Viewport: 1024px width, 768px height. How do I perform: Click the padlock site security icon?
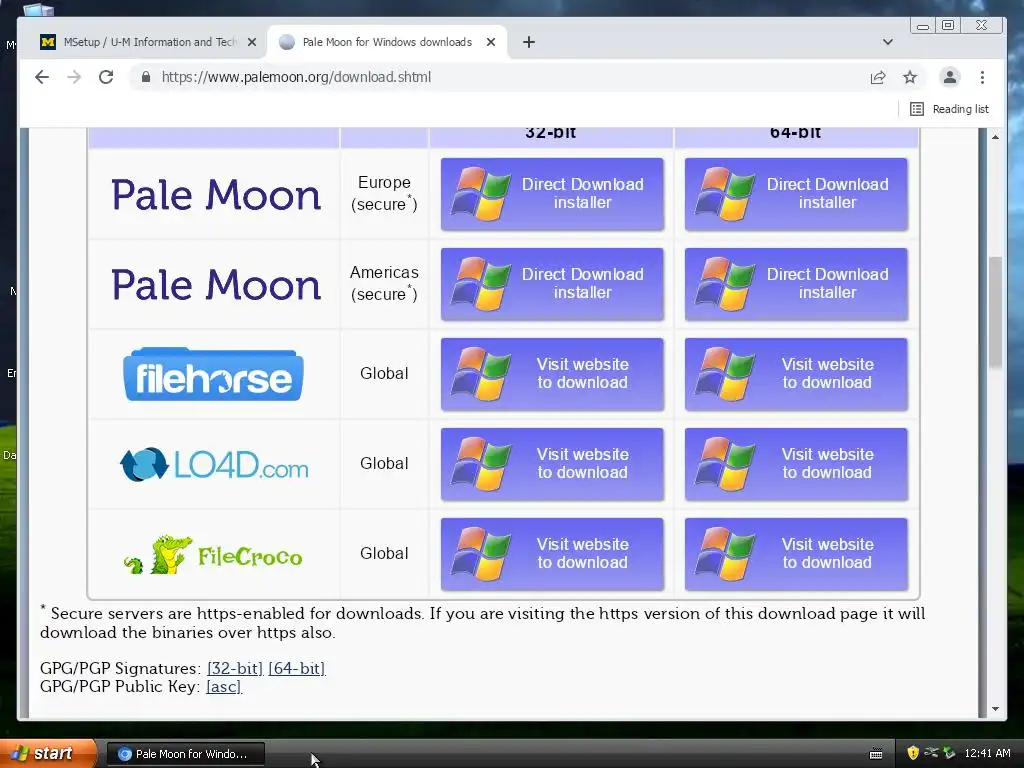pos(146,77)
